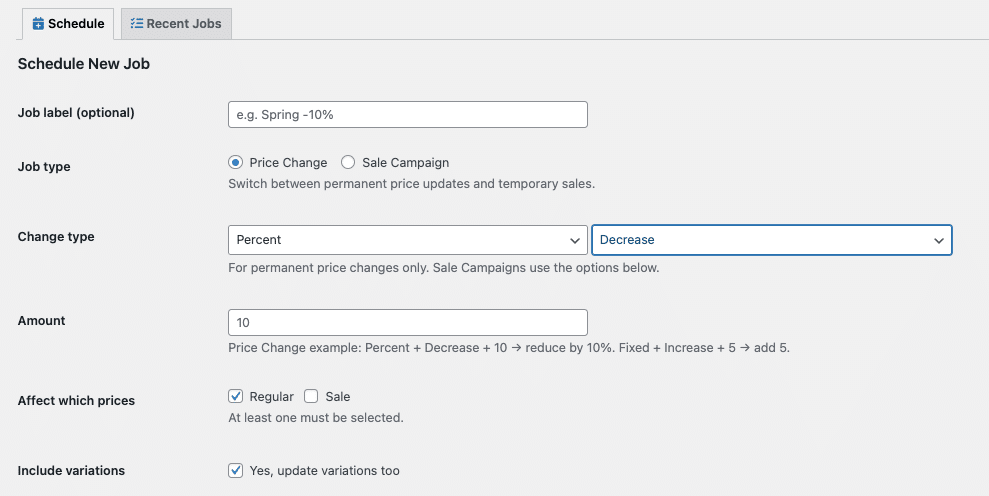This screenshot has width=989, height=496.
Task: Open the Recent Jobs tab
Action: (176, 23)
